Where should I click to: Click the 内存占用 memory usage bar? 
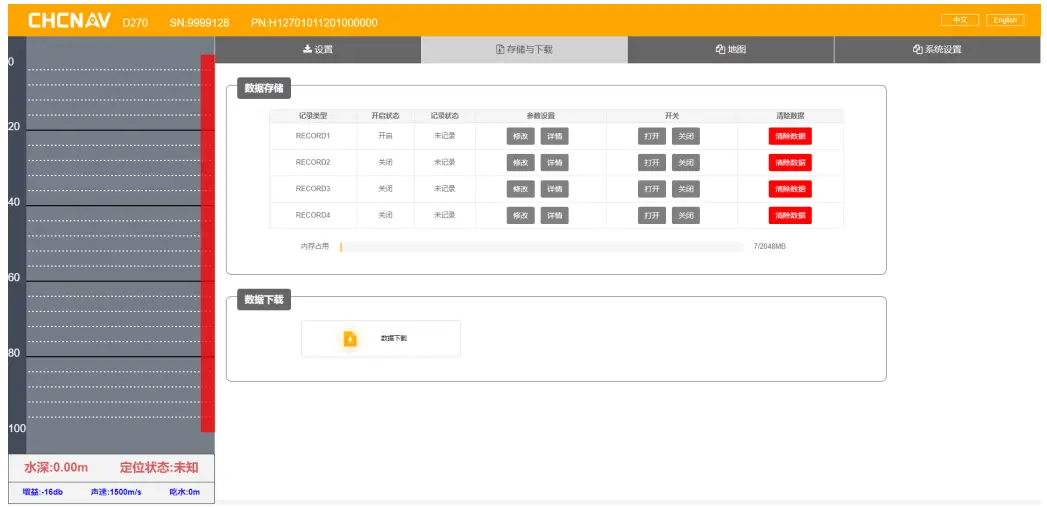[542, 247]
